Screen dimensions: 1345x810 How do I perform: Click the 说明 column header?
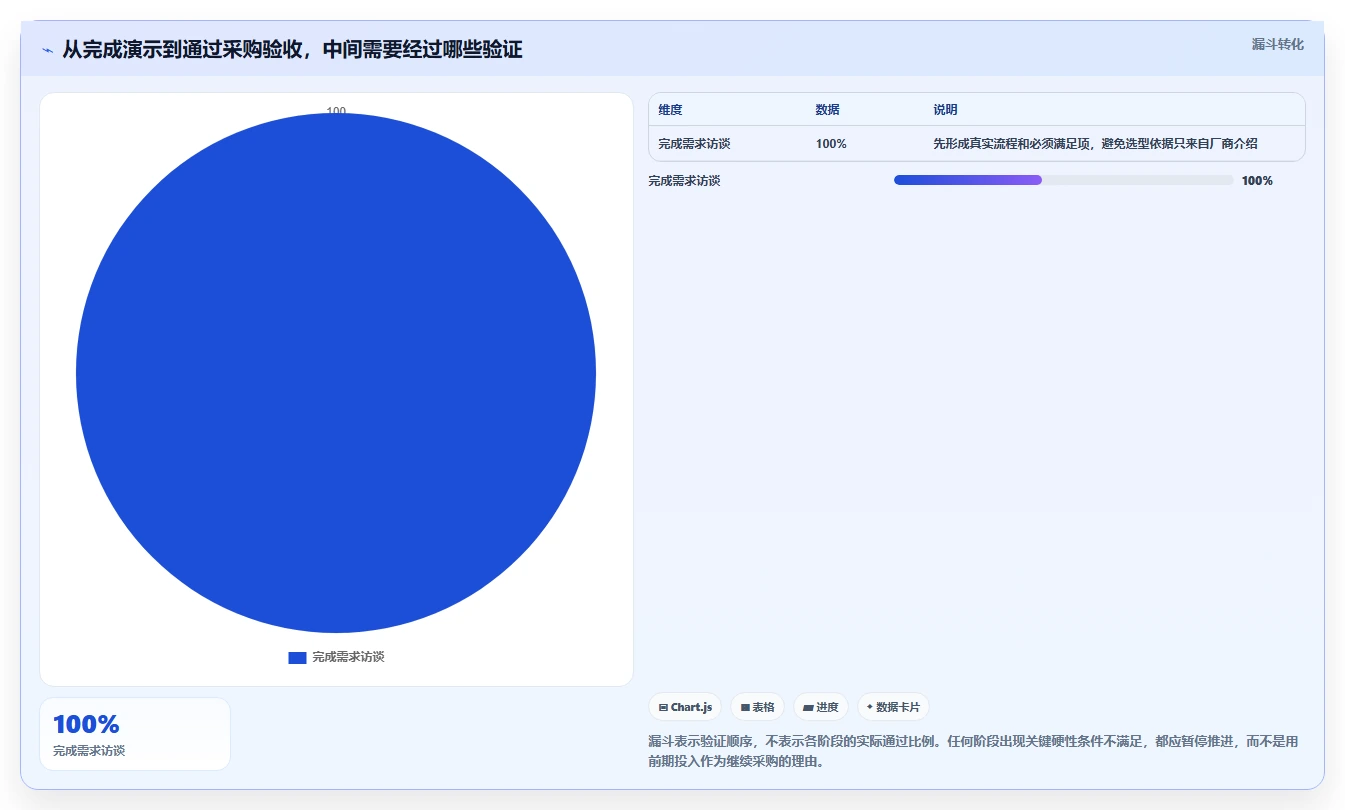pos(945,110)
